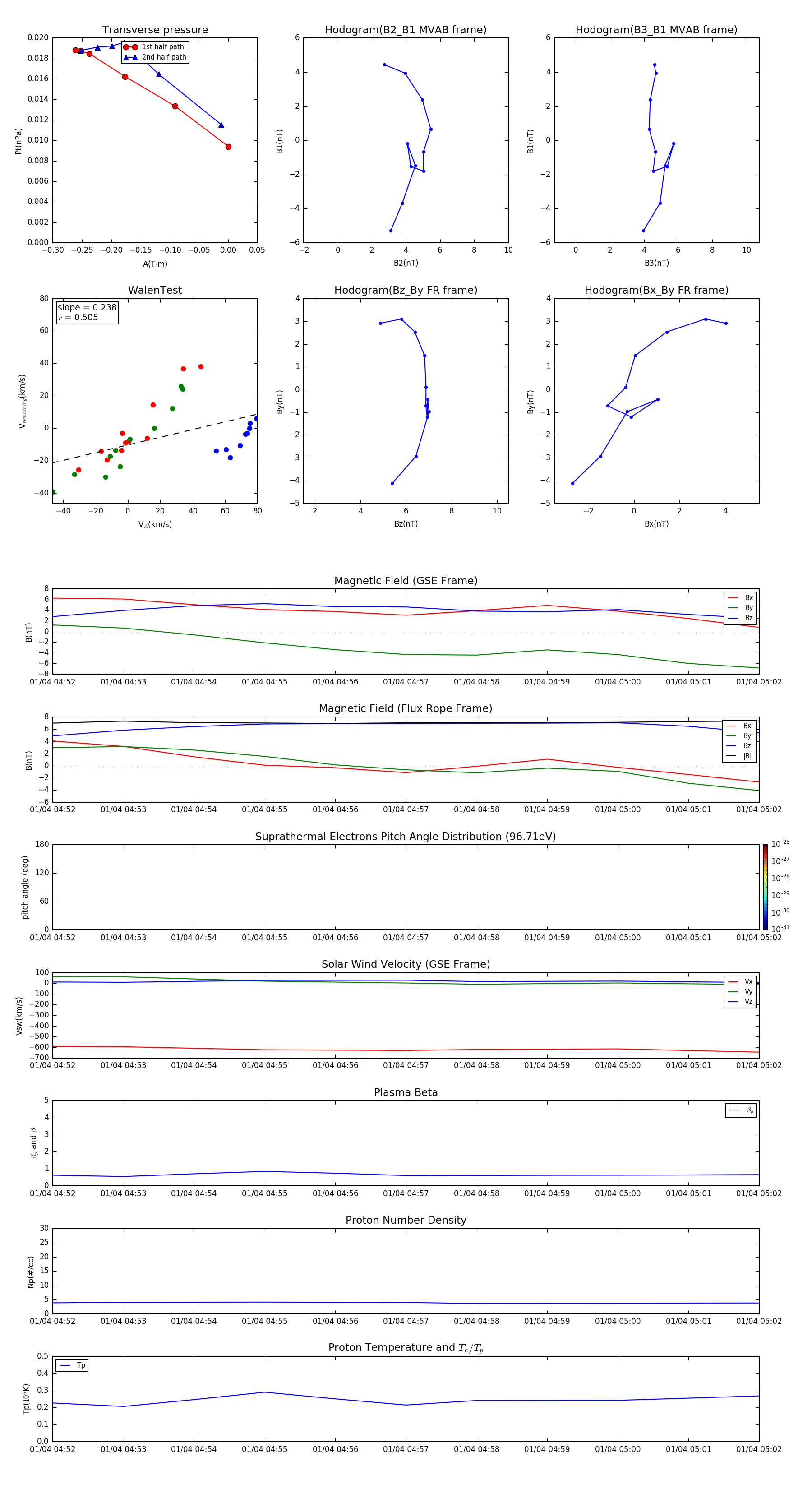Click the "Proton Number Density" plot title
812x1489 pixels.
(406, 1220)
